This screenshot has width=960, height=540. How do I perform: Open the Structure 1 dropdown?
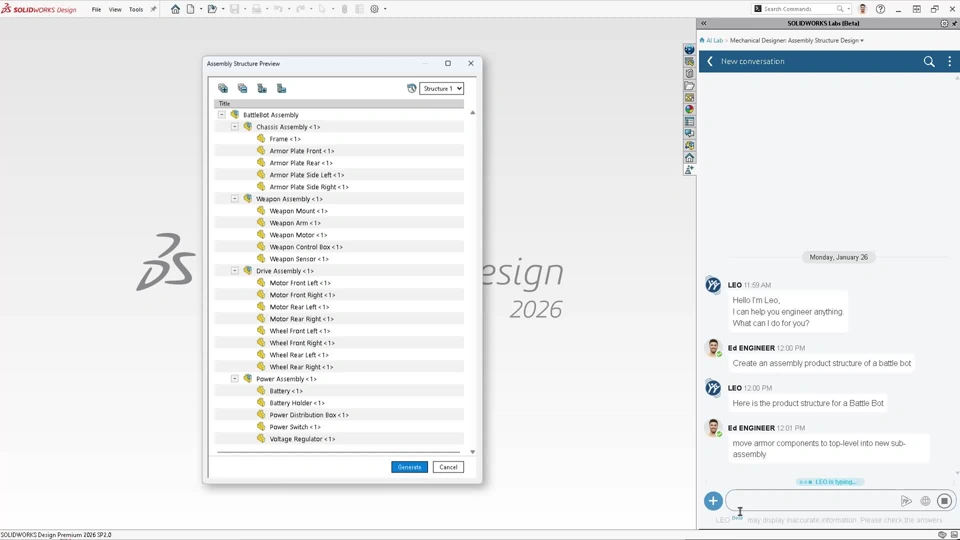point(441,88)
